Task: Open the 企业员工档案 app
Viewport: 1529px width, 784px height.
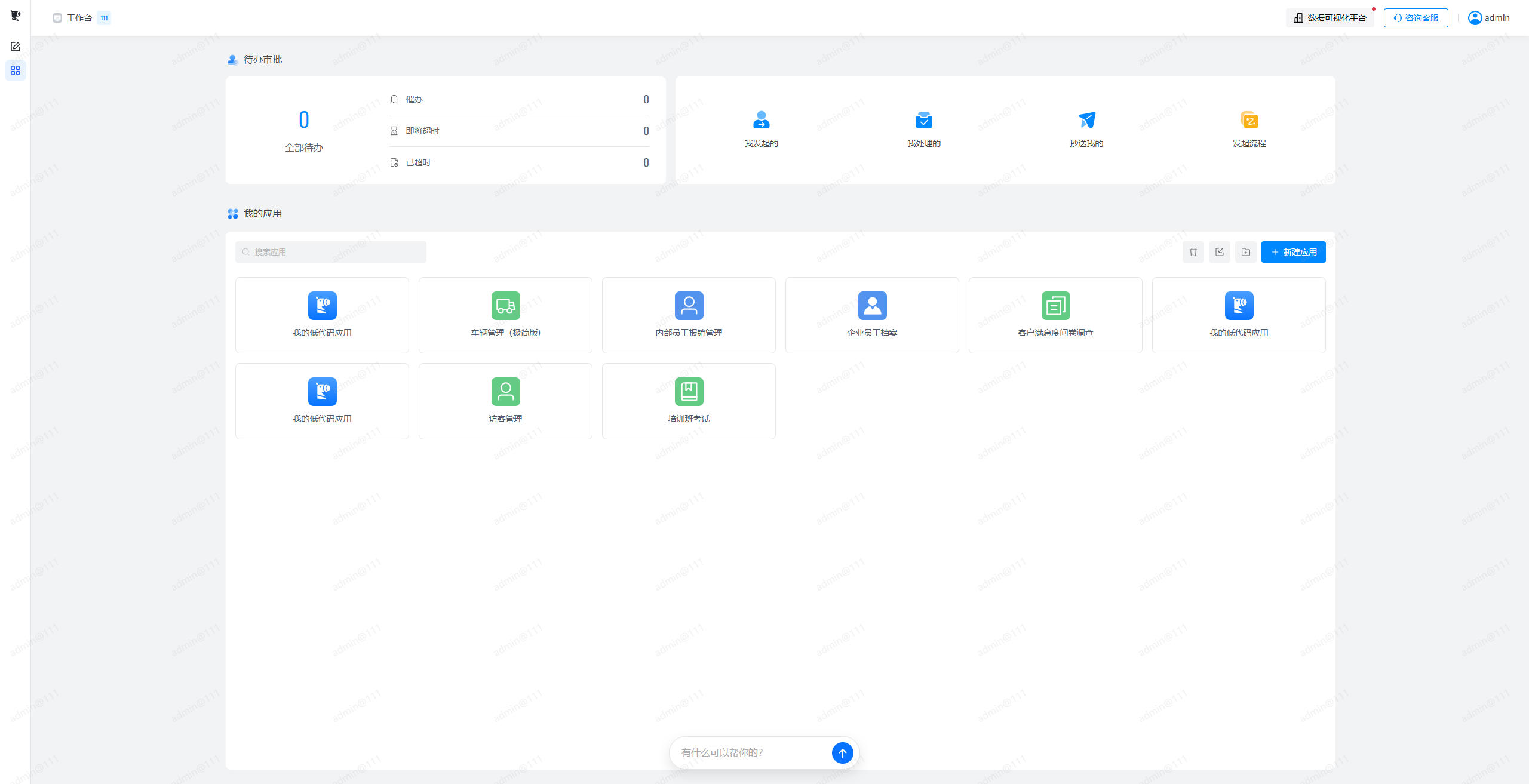Action: (873, 315)
